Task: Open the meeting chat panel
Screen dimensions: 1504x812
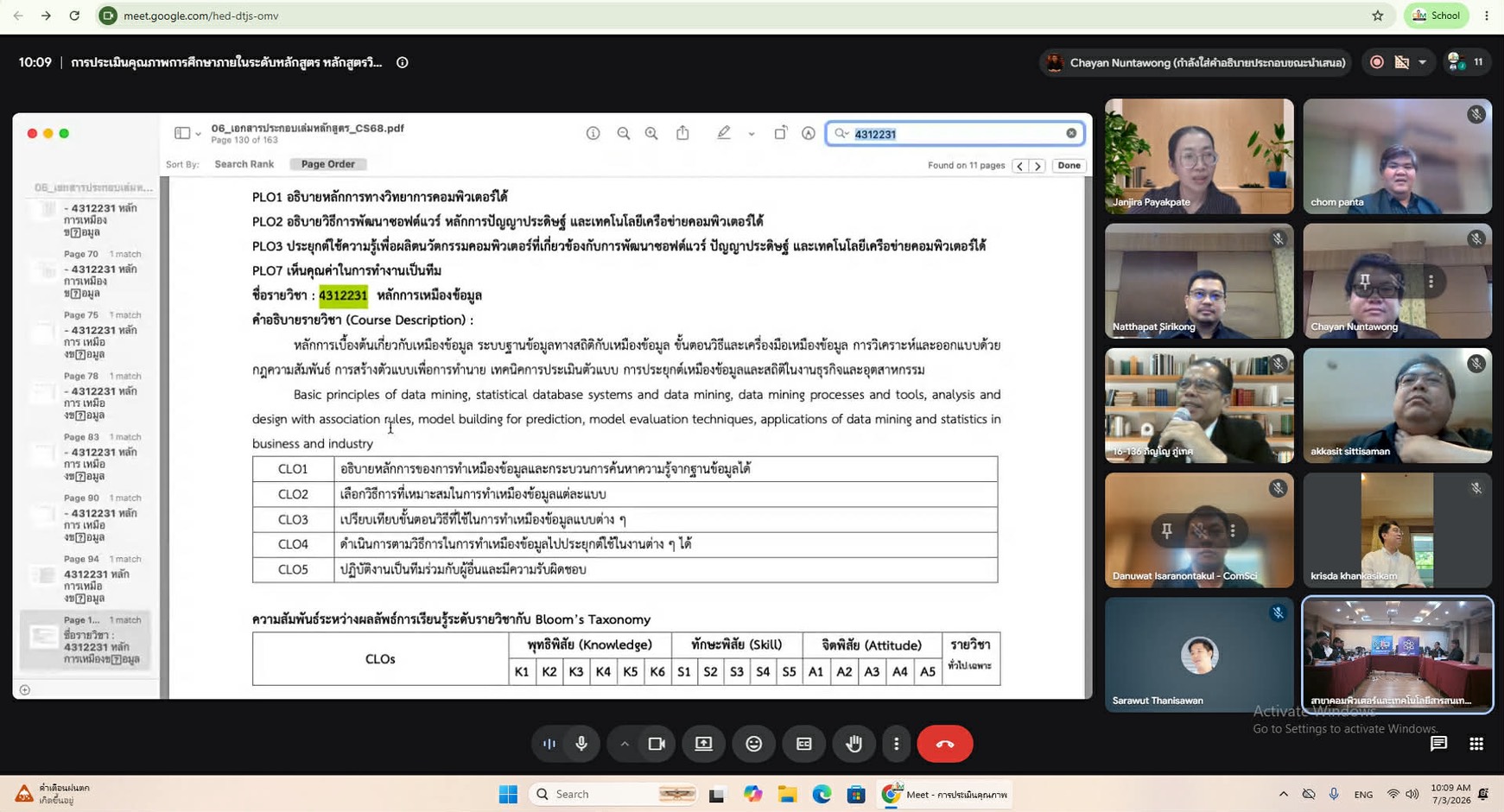Action: [x=1438, y=744]
